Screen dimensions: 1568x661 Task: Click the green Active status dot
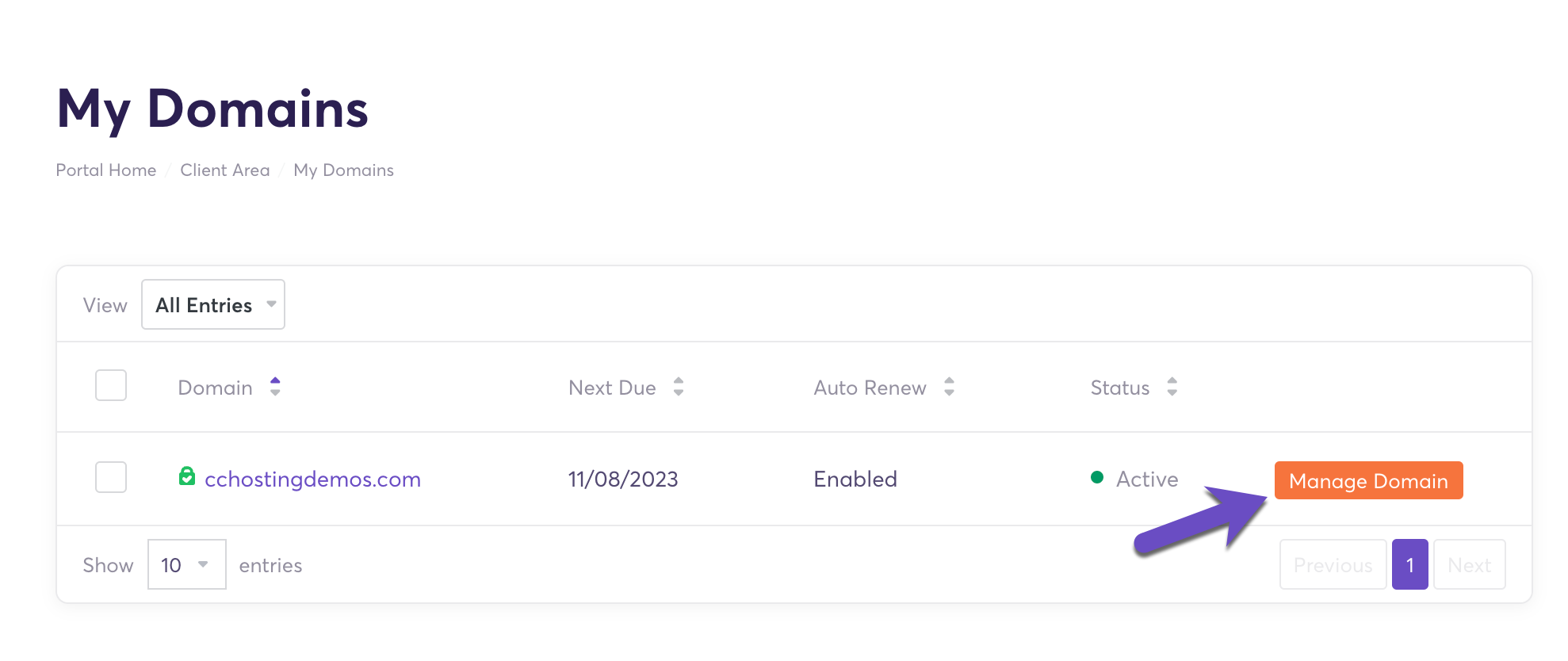(1097, 477)
